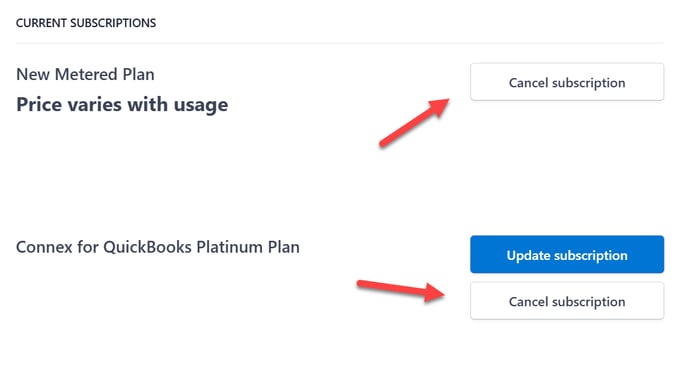
Task: Click the blue Update subscription button
Action: click(x=567, y=255)
